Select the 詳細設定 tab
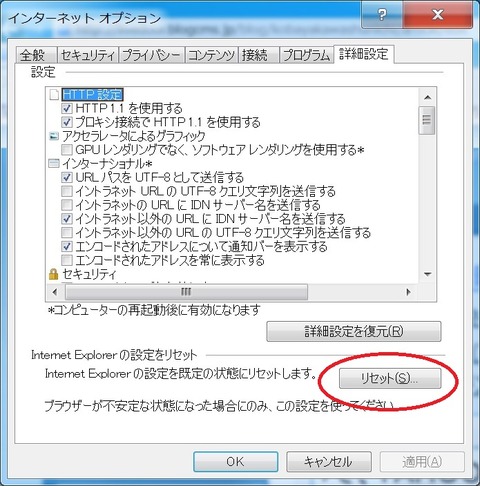 (364, 54)
